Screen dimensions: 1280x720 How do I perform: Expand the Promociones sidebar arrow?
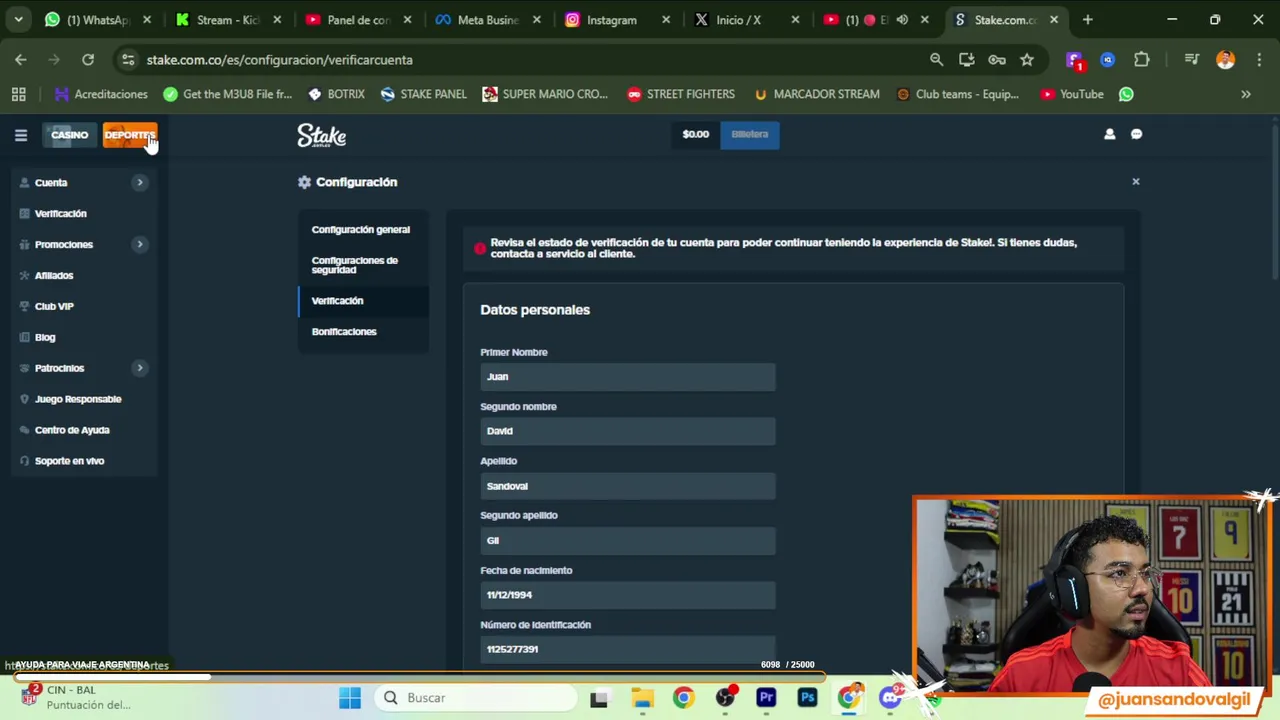pyautogui.click(x=140, y=244)
